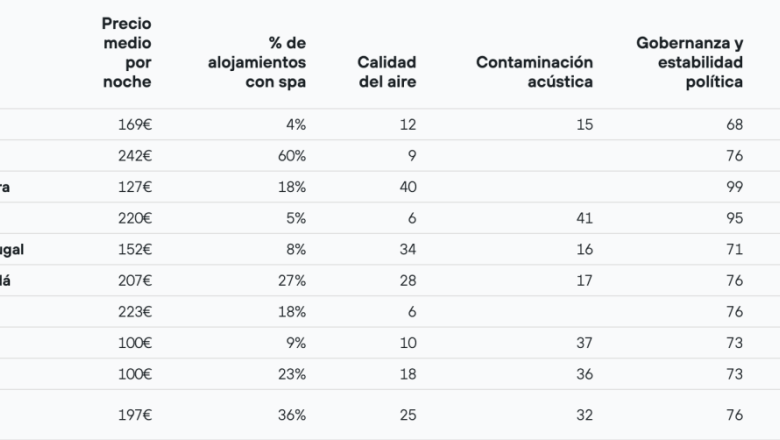Image resolution: width=780 pixels, height=440 pixels.
Task: Click the 152€ price cell
Action: point(135,248)
